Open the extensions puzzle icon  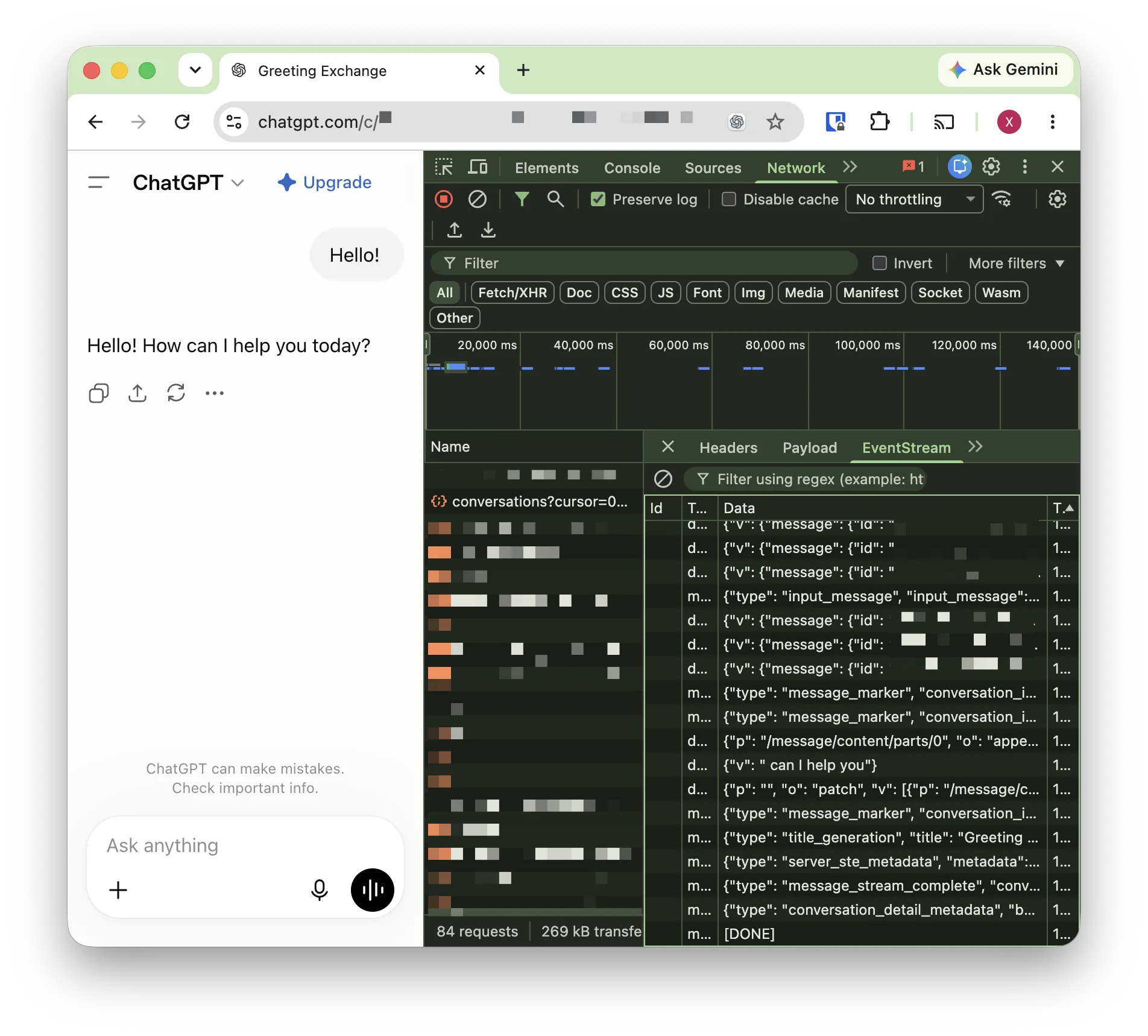[880, 122]
